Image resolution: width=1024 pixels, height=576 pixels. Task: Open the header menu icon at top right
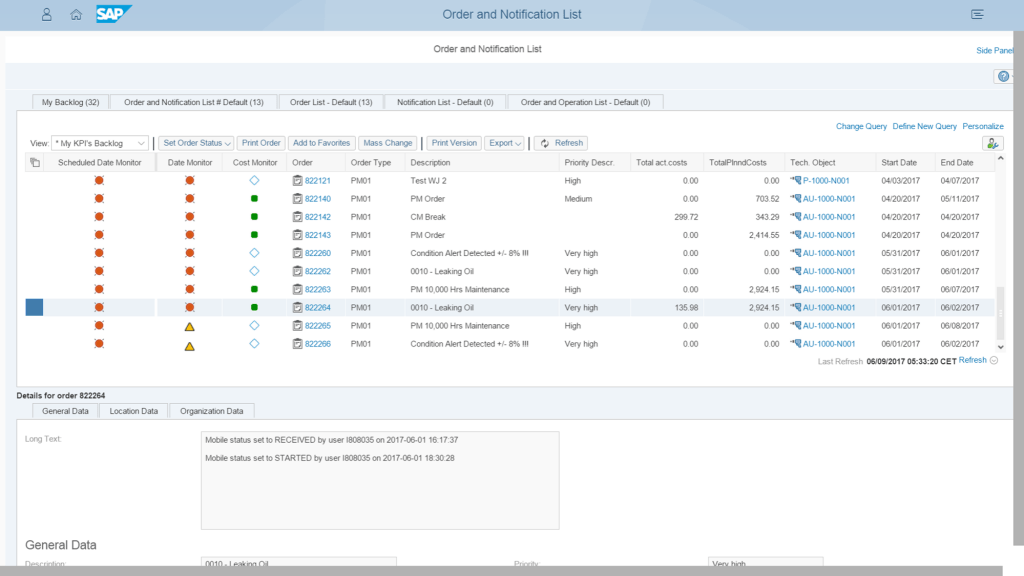tap(977, 14)
